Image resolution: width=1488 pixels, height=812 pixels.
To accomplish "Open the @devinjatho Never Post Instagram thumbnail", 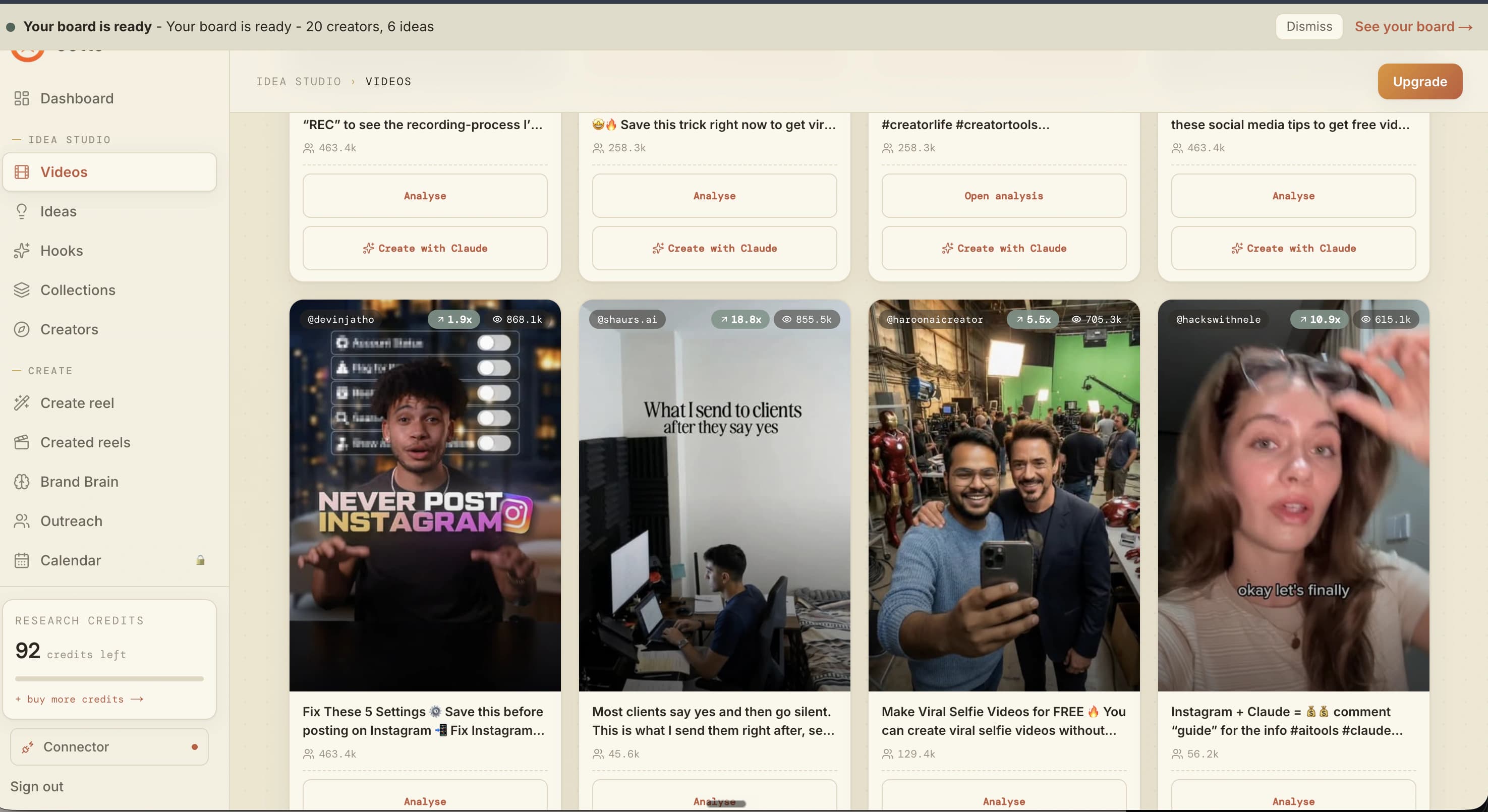I will click(425, 495).
